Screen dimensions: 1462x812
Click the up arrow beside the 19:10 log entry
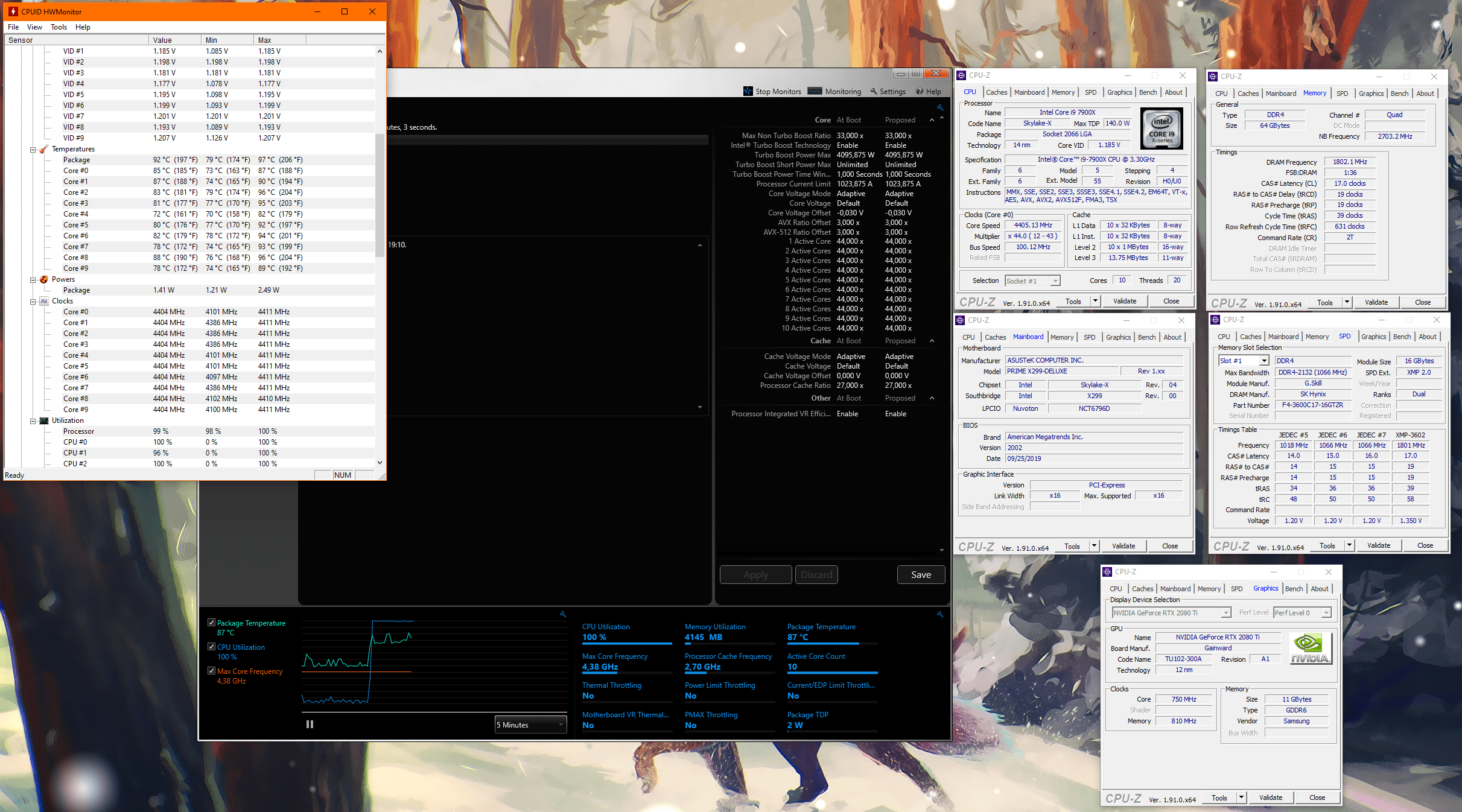click(x=700, y=245)
